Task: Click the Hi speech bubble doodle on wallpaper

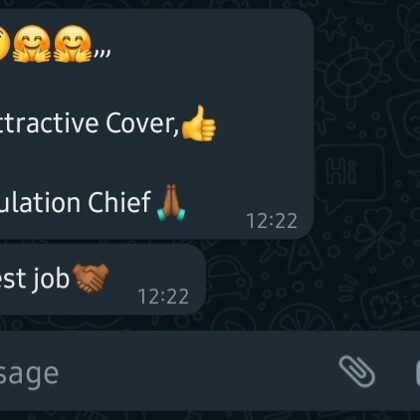Action: 349,176
